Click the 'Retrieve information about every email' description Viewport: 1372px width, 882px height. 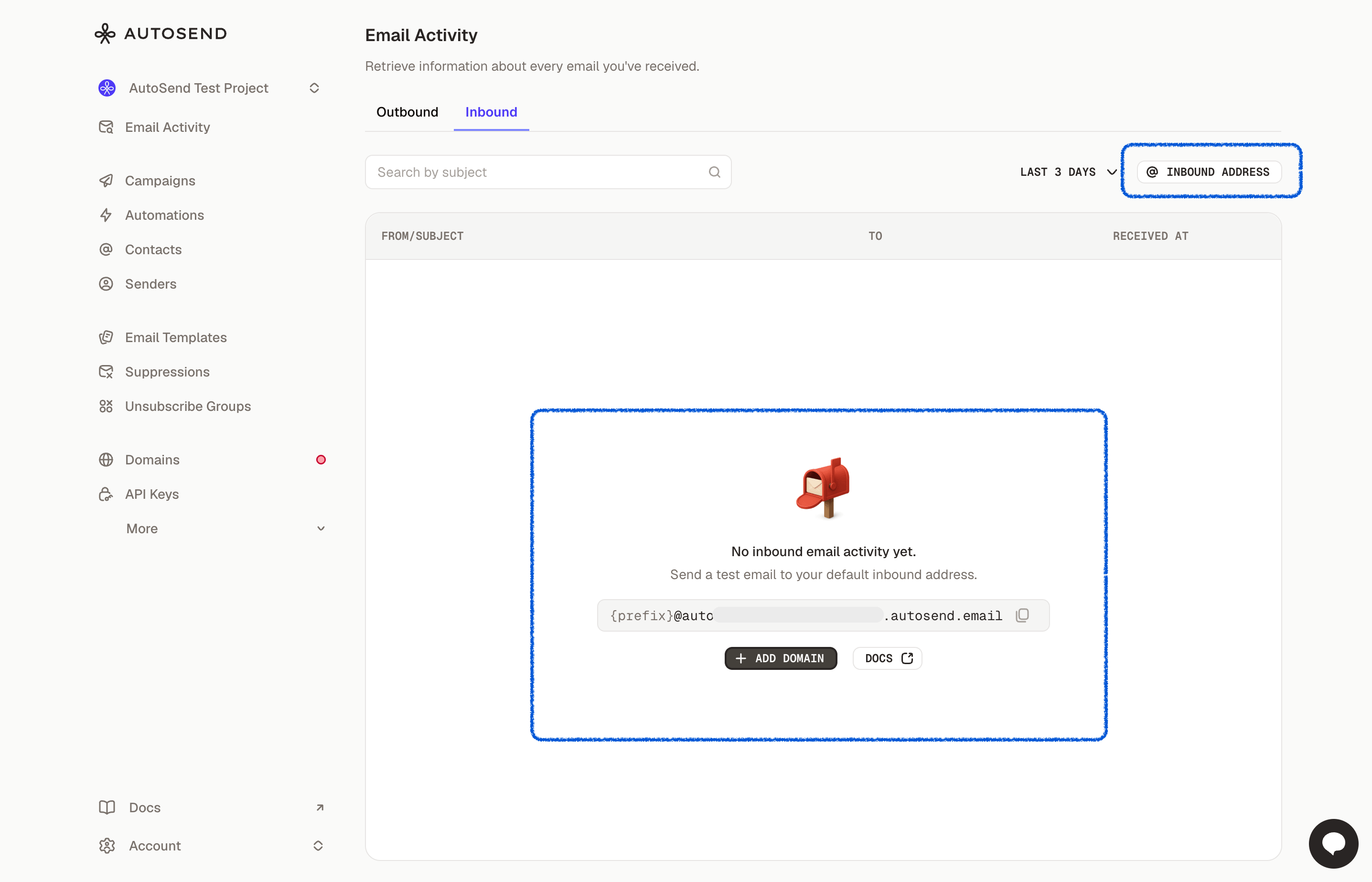(x=533, y=66)
